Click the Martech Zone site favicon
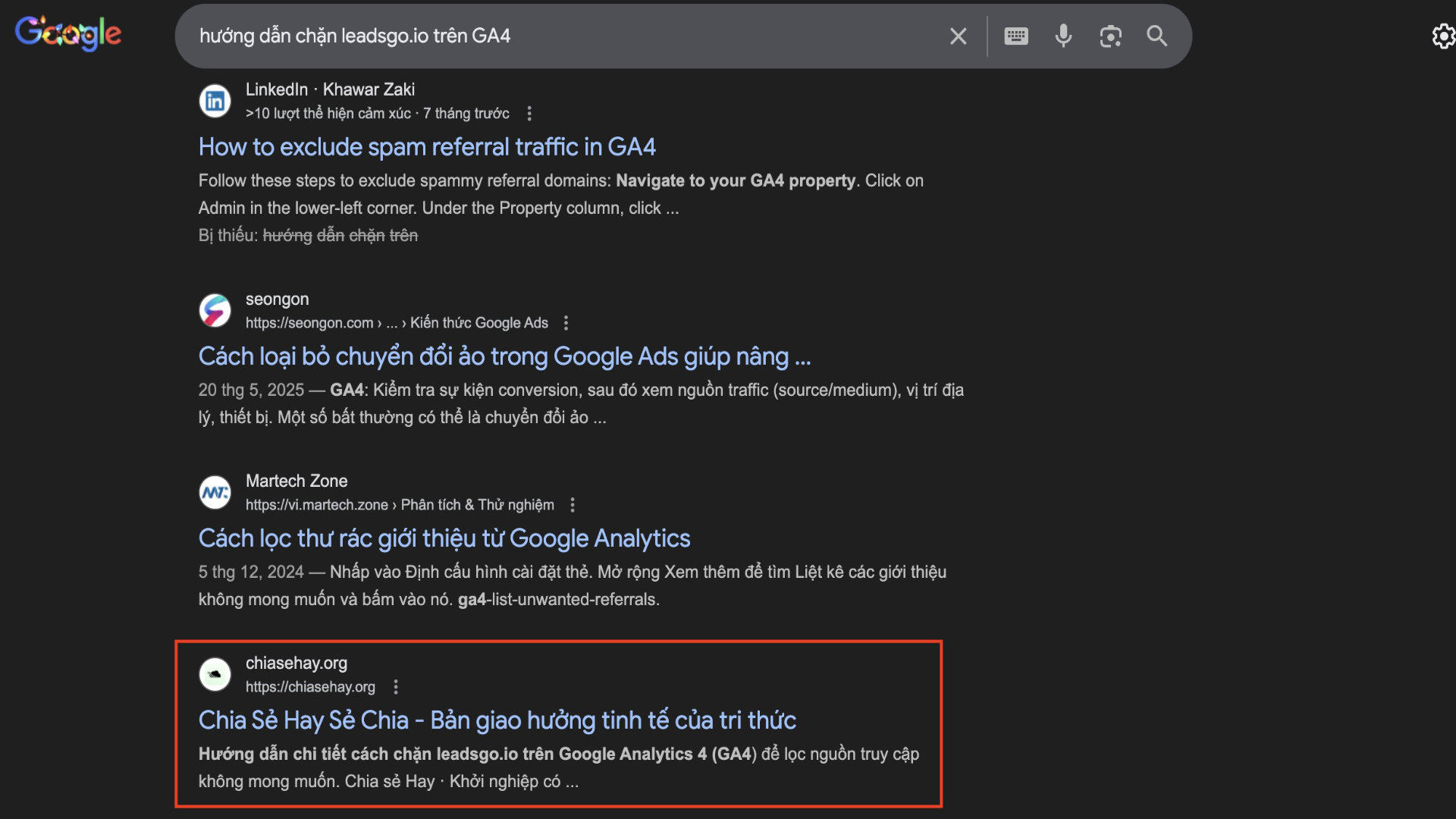1456x819 pixels. (215, 492)
